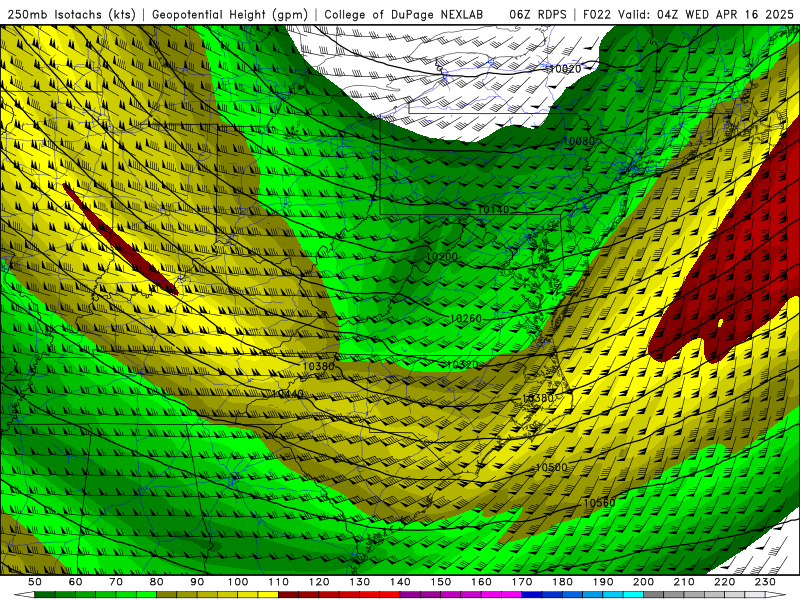Click the 10500 height contour label
The width and height of the screenshot is (800, 600).
click(x=552, y=468)
